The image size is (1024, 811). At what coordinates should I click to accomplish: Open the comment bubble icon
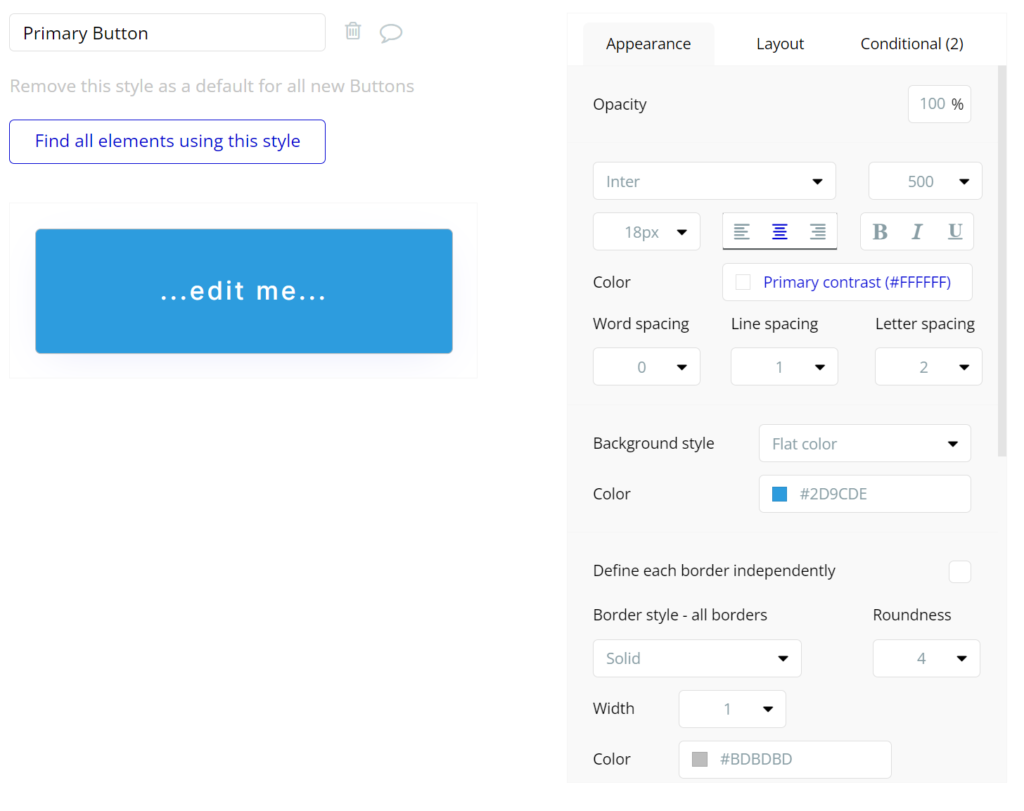coord(391,32)
